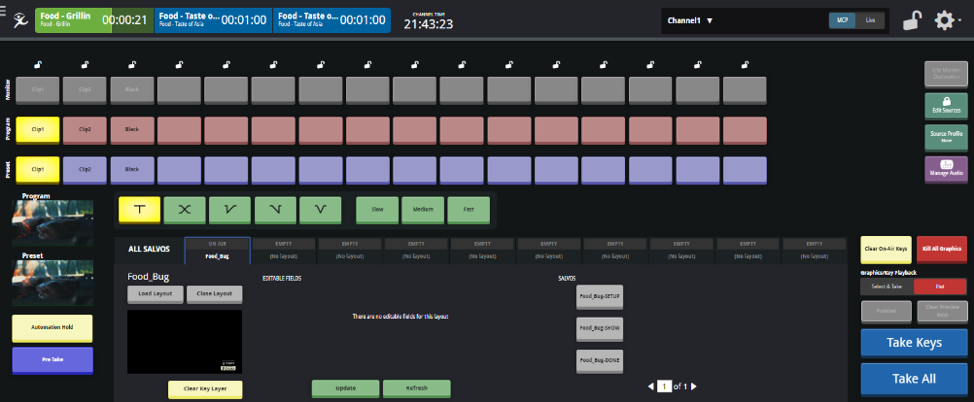Choose Slow transition speed
Screen dimensions: 974x402
tap(377, 210)
